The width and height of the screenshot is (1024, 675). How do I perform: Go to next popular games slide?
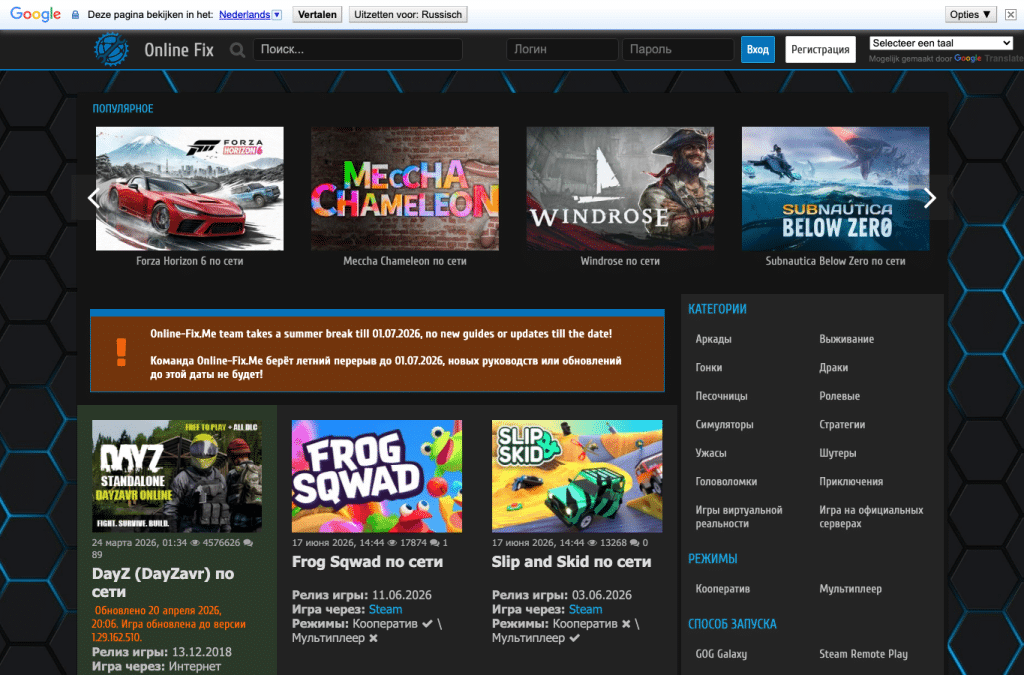tap(929, 198)
